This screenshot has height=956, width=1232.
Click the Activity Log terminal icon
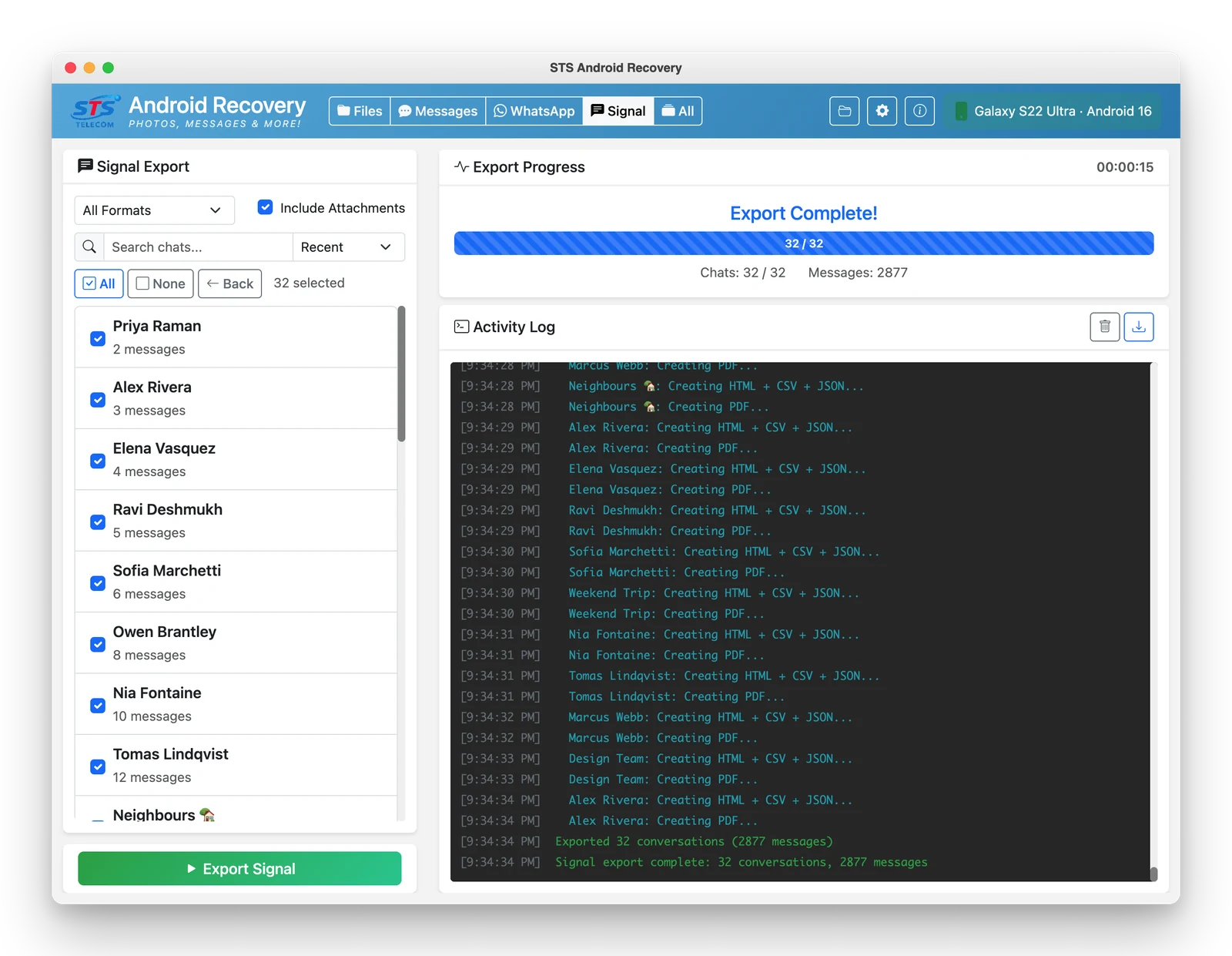tap(461, 327)
